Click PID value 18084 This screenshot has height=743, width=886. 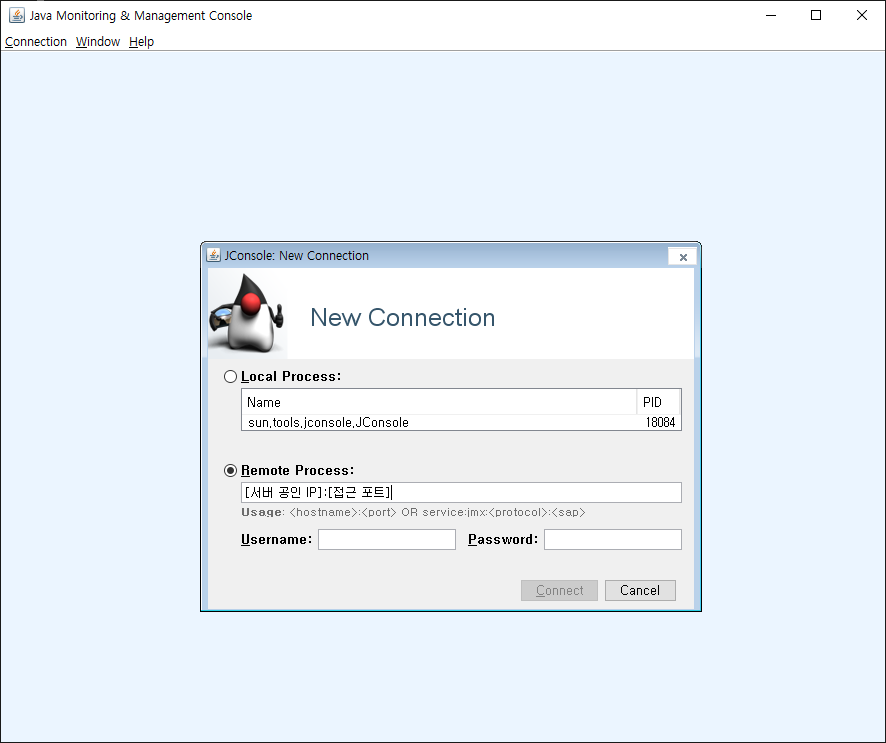tap(660, 422)
